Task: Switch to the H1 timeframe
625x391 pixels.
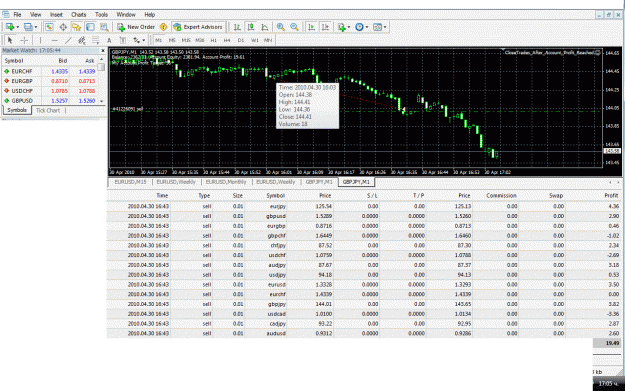Action: pos(214,40)
